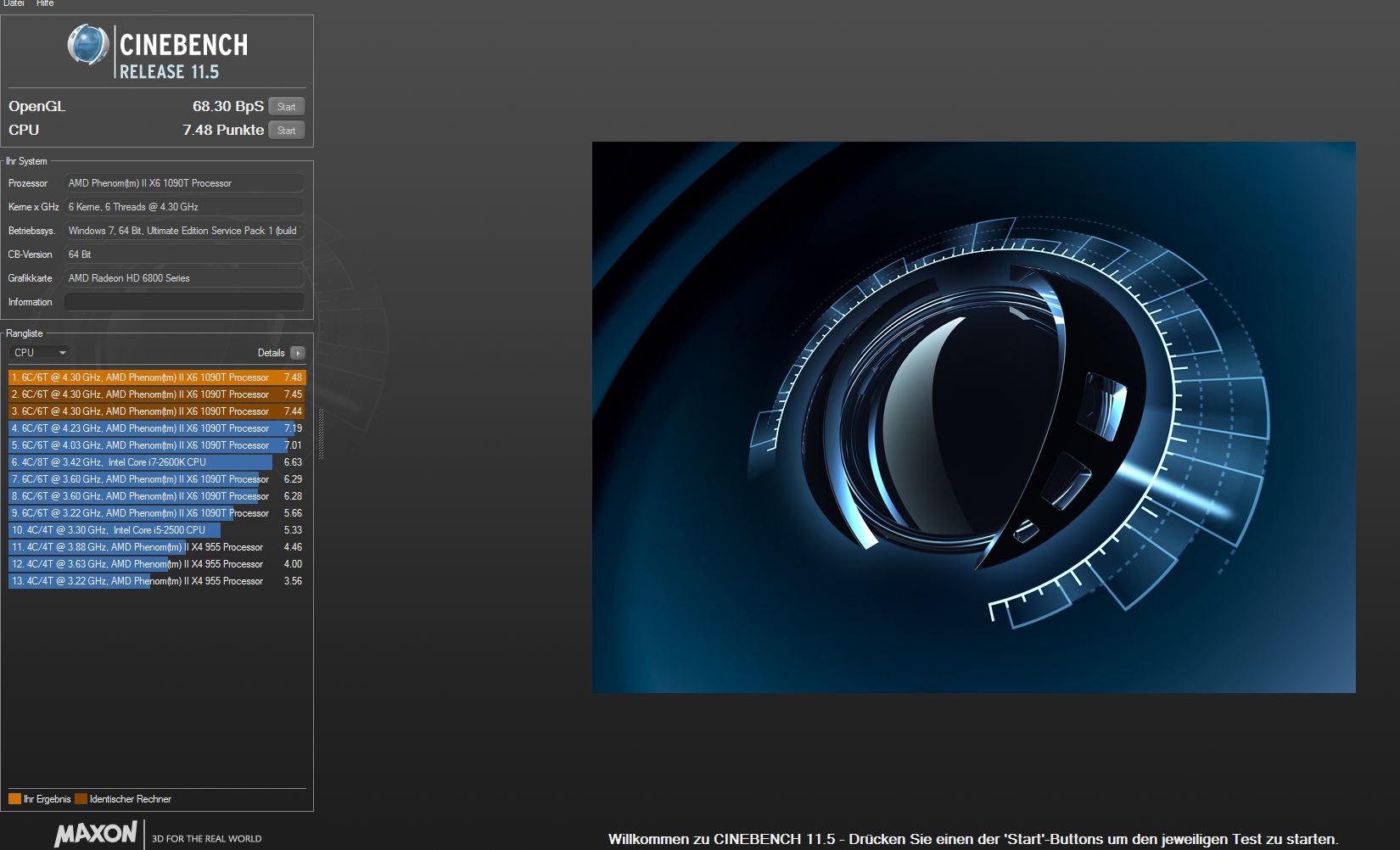The width and height of the screenshot is (1400, 850).
Task: Select ranking row 7 scoring 6.29
Action: (157, 479)
